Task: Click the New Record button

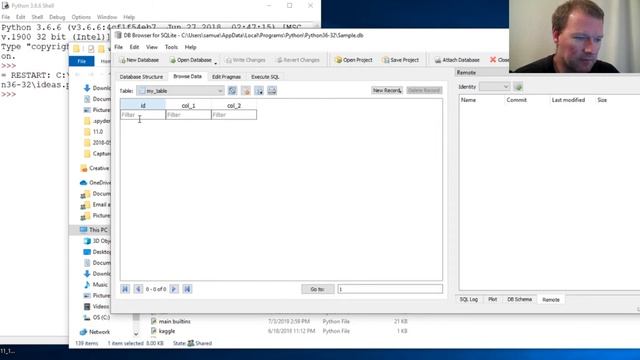Action: pos(387,90)
